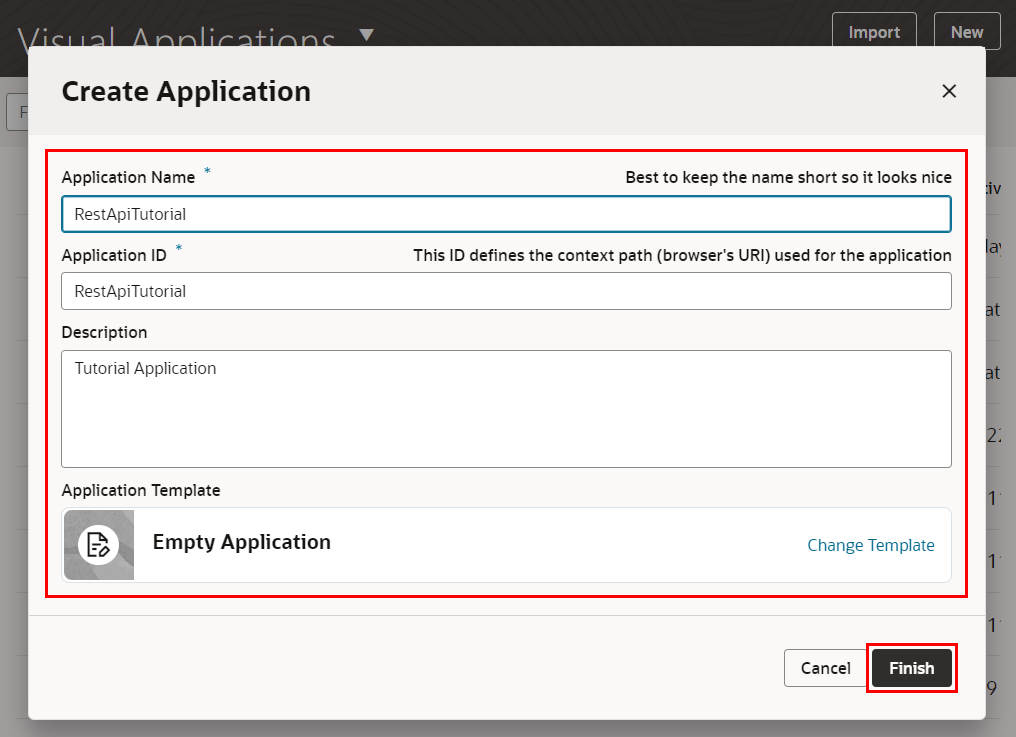Select the Description text area
Viewport: 1016px width, 737px height.
click(x=506, y=408)
